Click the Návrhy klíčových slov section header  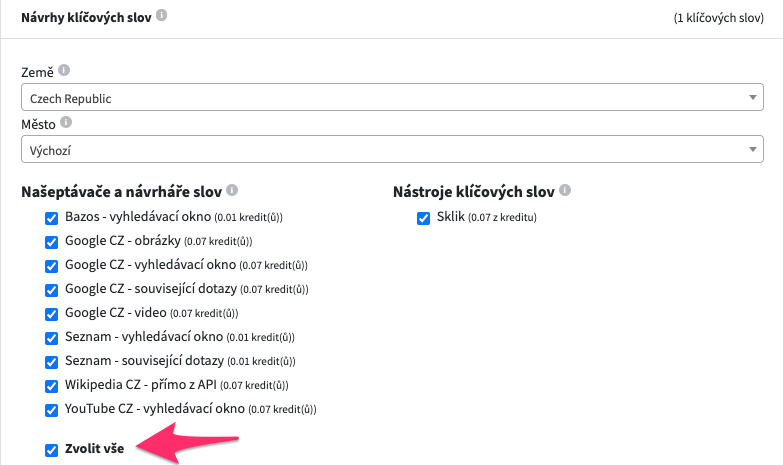tap(86, 17)
